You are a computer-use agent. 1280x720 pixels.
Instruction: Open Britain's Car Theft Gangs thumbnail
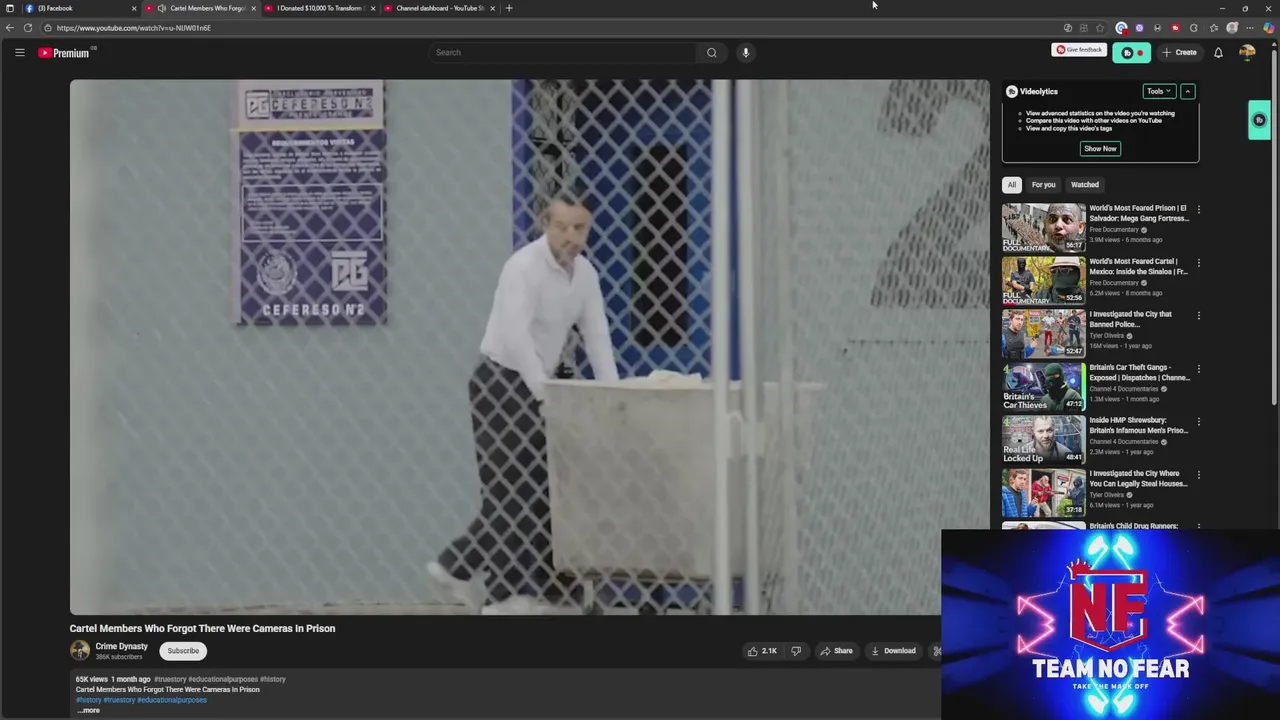pyautogui.click(x=1043, y=387)
